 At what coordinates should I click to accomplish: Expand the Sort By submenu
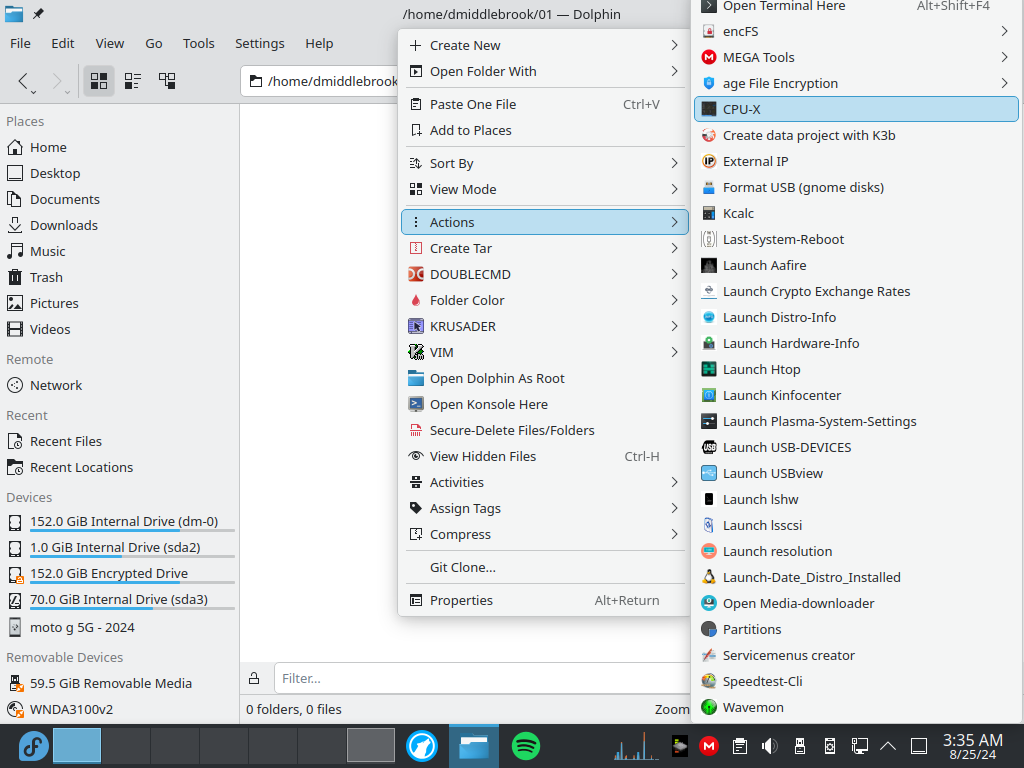click(544, 163)
